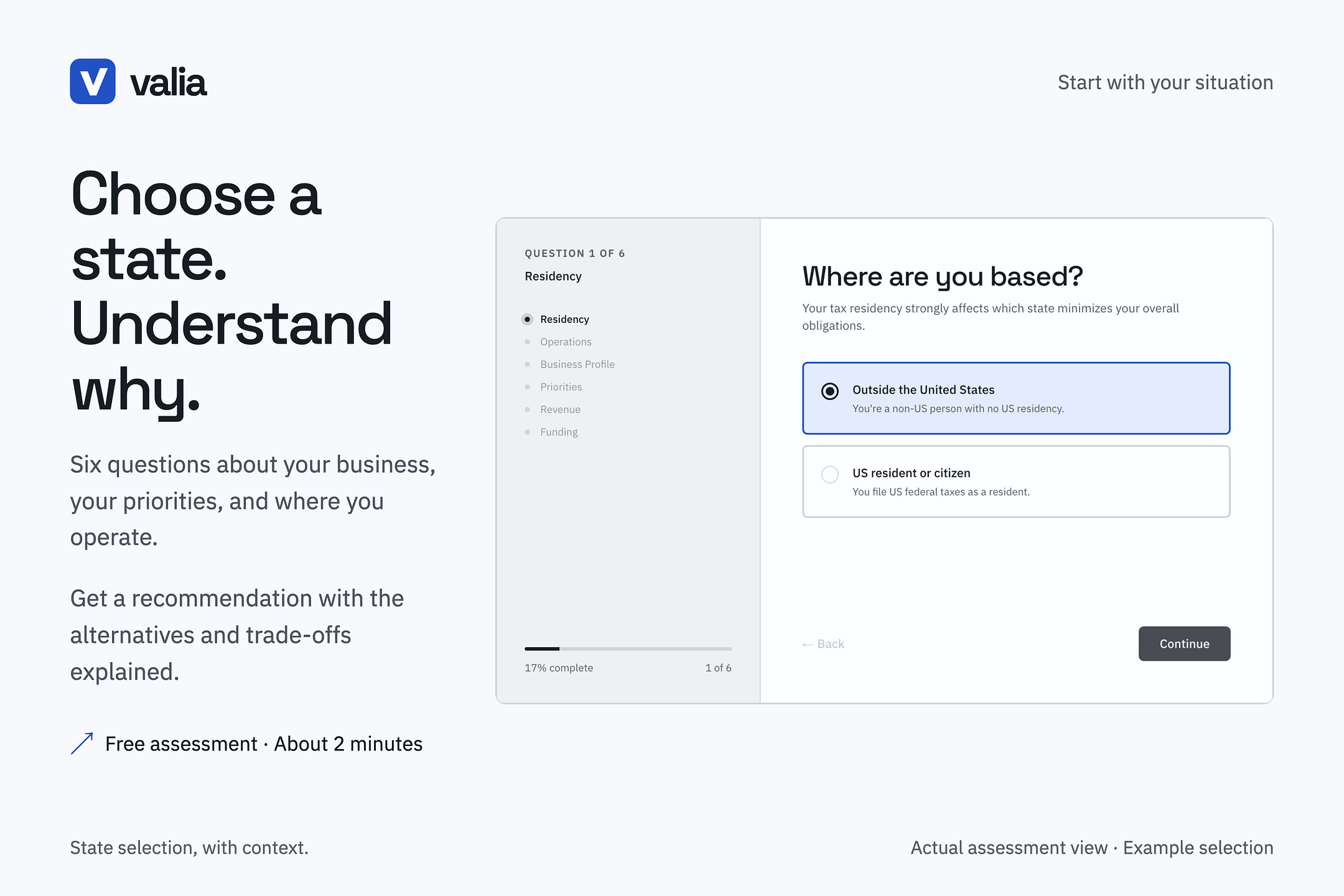The width and height of the screenshot is (1344, 896).
Task: Jump to the Business Profile step
Action: pos(570,364)
